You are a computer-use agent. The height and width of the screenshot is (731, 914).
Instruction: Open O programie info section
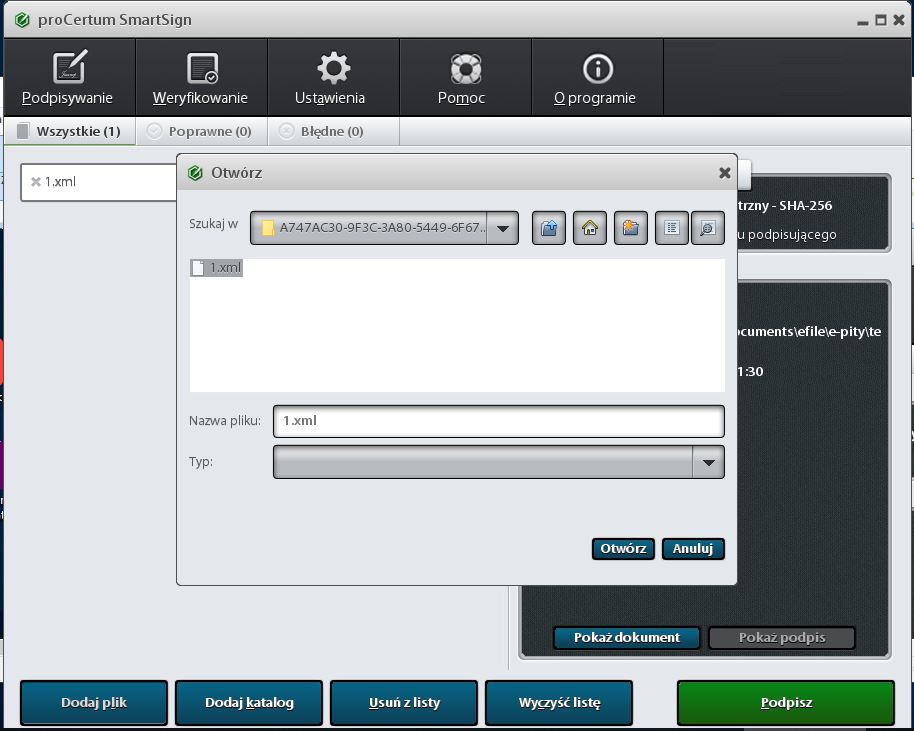[x=595, y=79]
